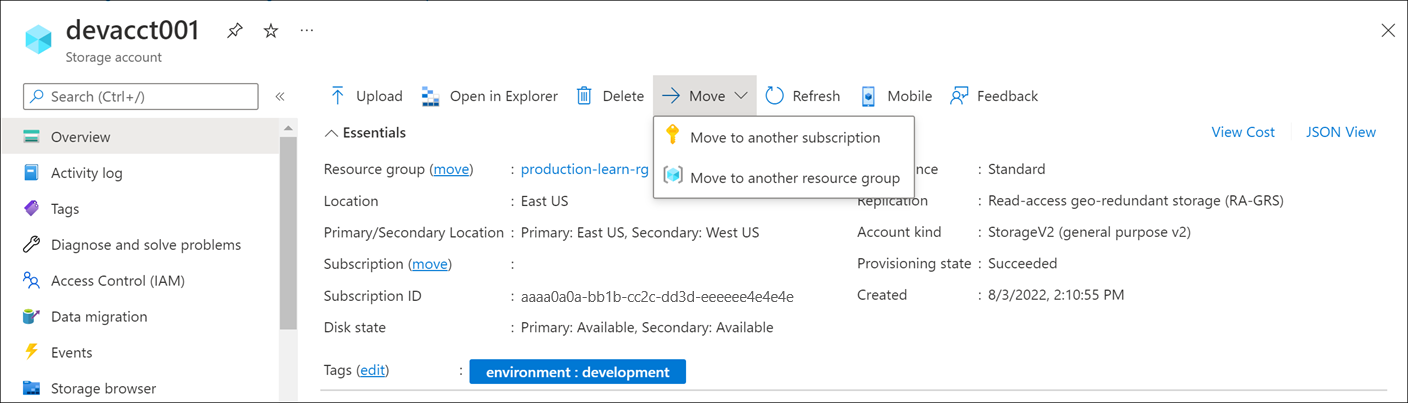Click the sidebar scrollbar up arrow
Screen dimensions: 1408x403
pos(288,128)
